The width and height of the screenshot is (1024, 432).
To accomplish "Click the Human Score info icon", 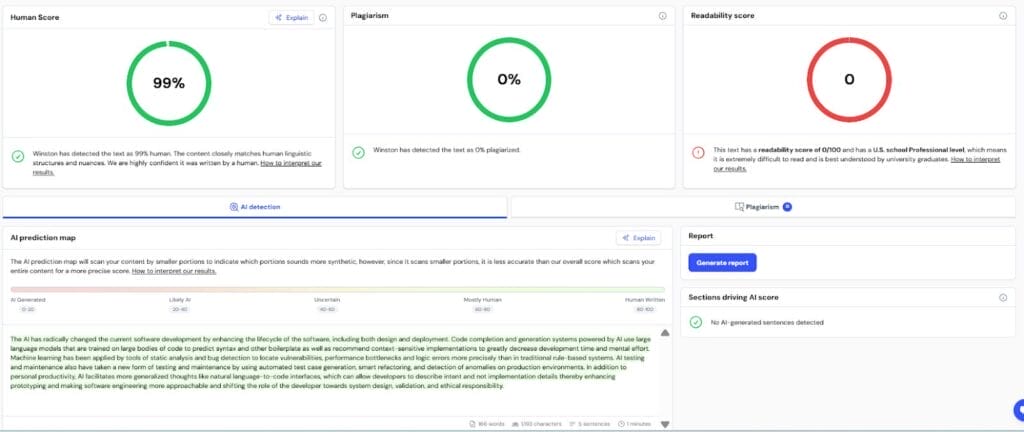I will pyautogui.click(x=322, y=17).
